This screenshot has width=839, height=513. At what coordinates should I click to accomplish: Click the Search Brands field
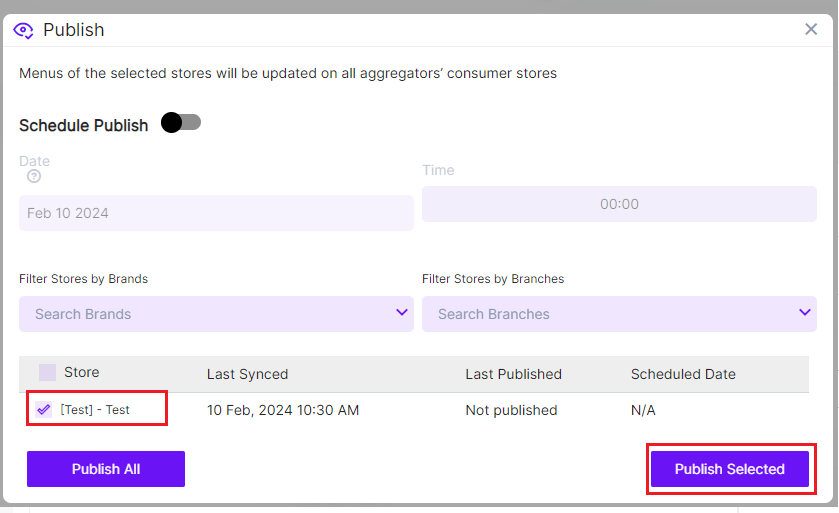click(200, 314)
